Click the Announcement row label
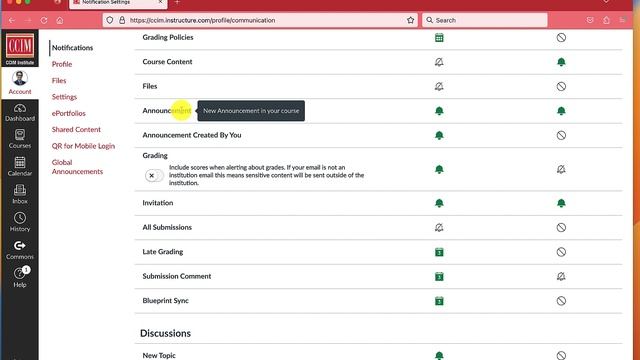The image size is (640, 360). (167, 111)
